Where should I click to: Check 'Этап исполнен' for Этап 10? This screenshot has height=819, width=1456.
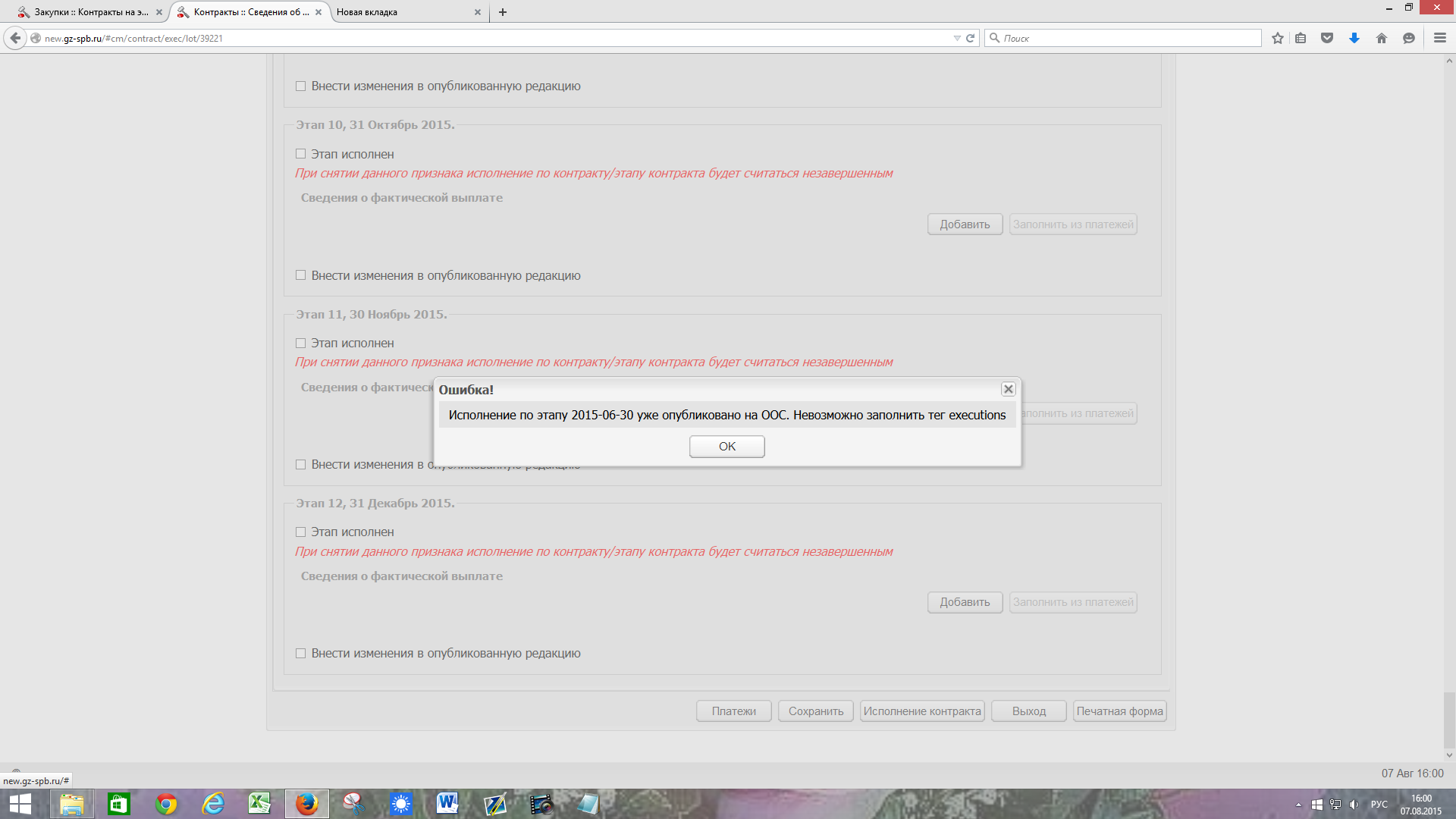[300, 154]
